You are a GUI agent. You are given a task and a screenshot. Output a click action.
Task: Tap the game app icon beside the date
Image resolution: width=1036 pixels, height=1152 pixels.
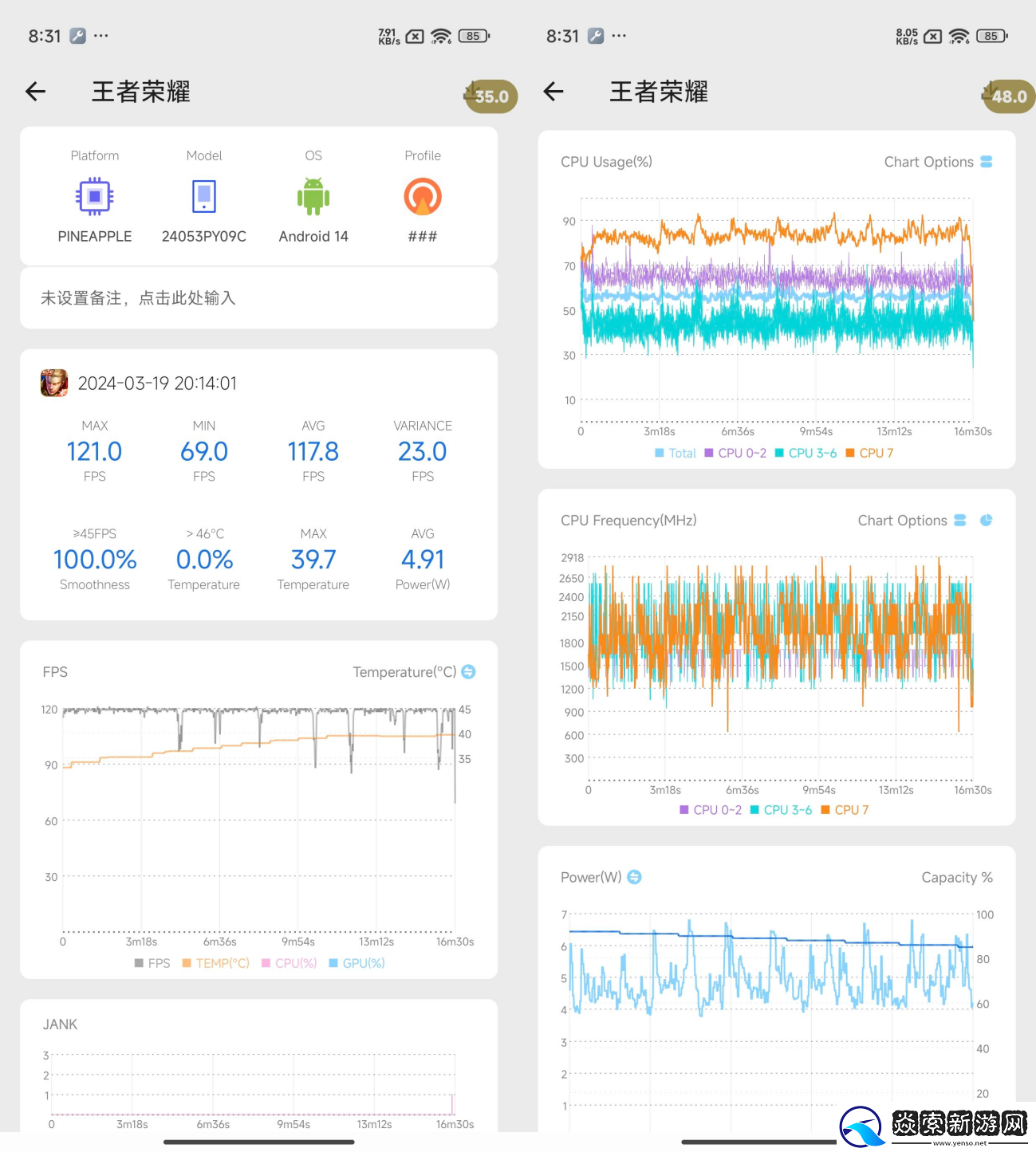click(x=54, y=383)
